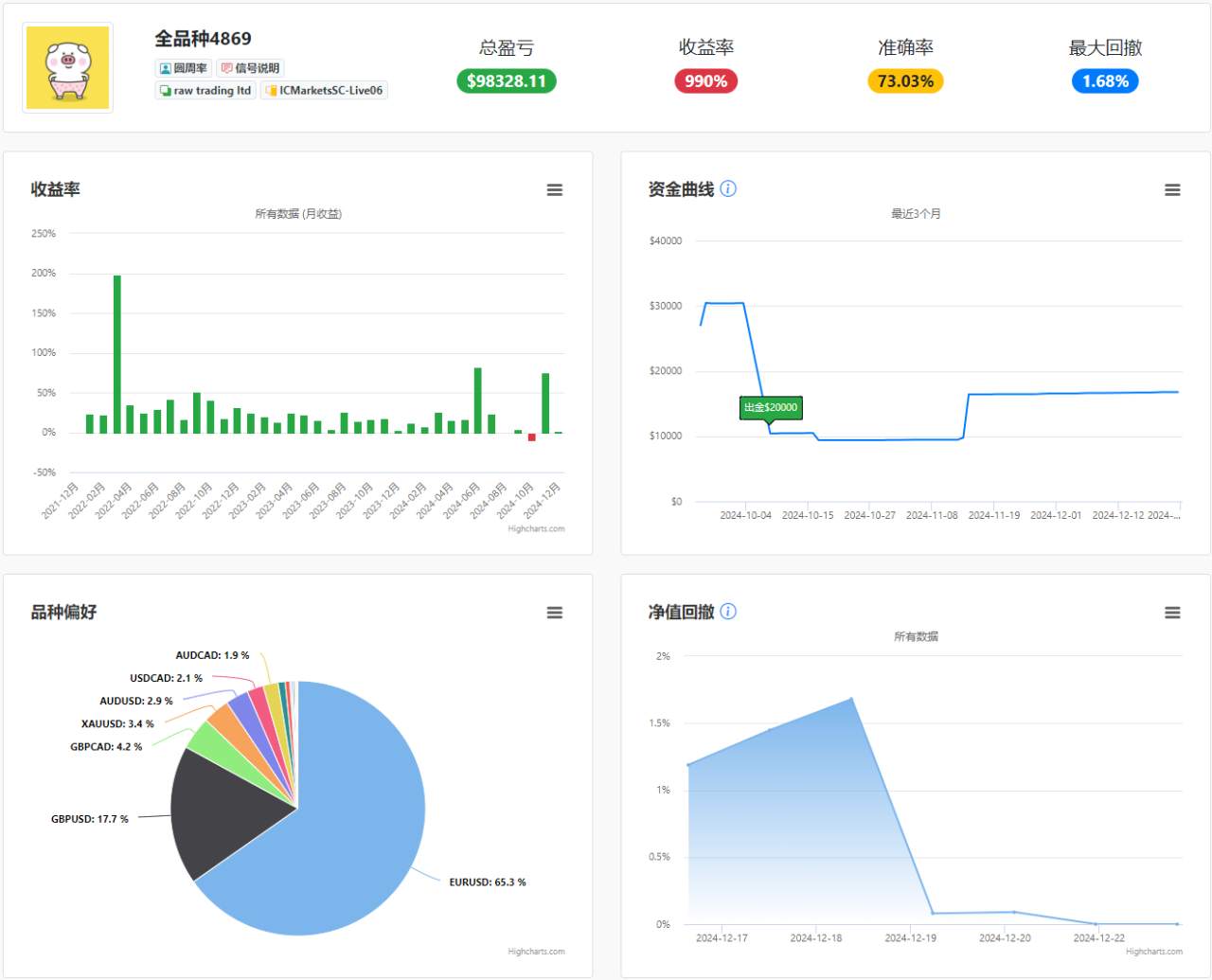
Task: Click the 信号说明 tag
Action: click(x=251, y=68)
